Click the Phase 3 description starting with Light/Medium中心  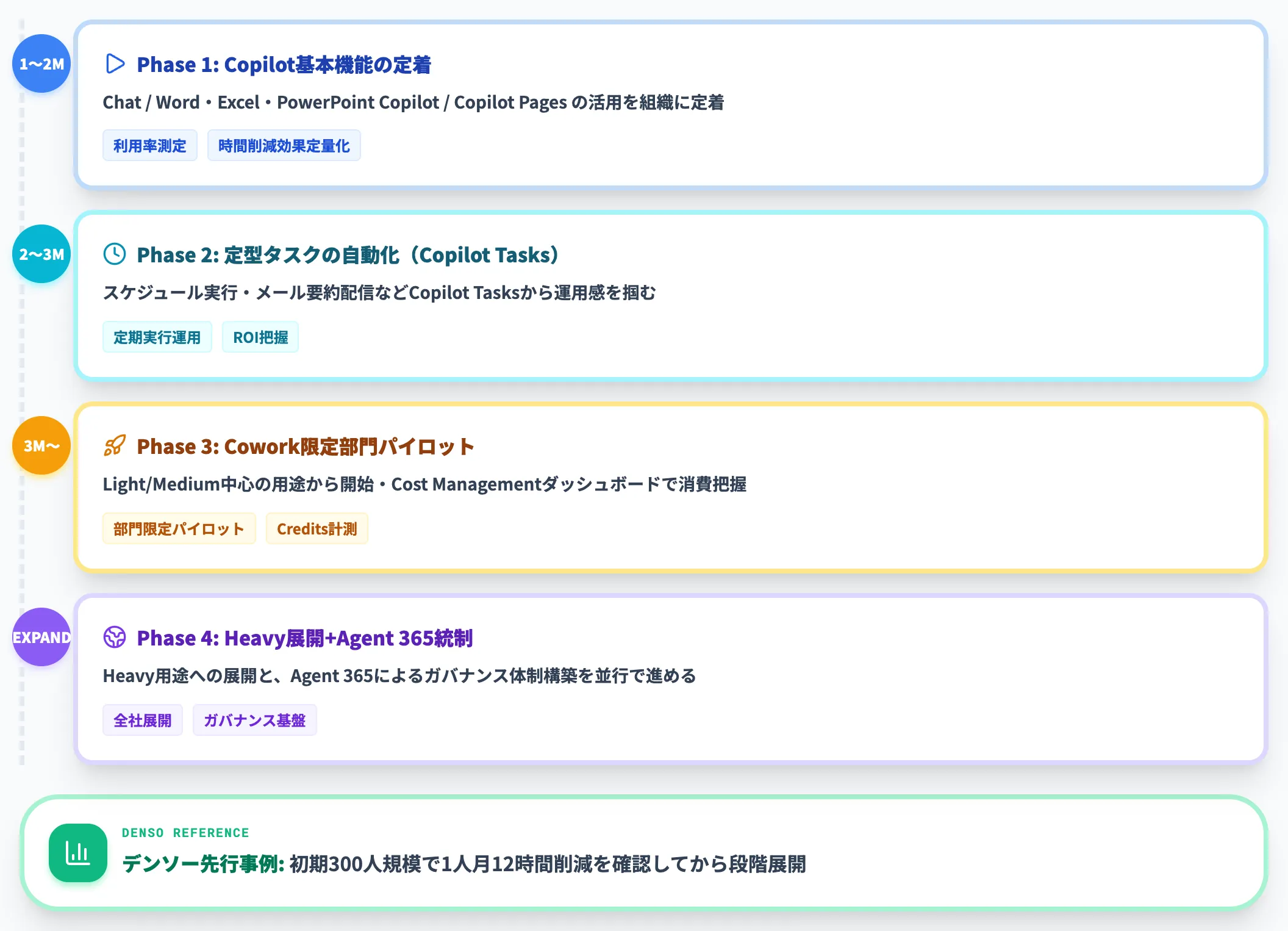[x=424, y=484]
